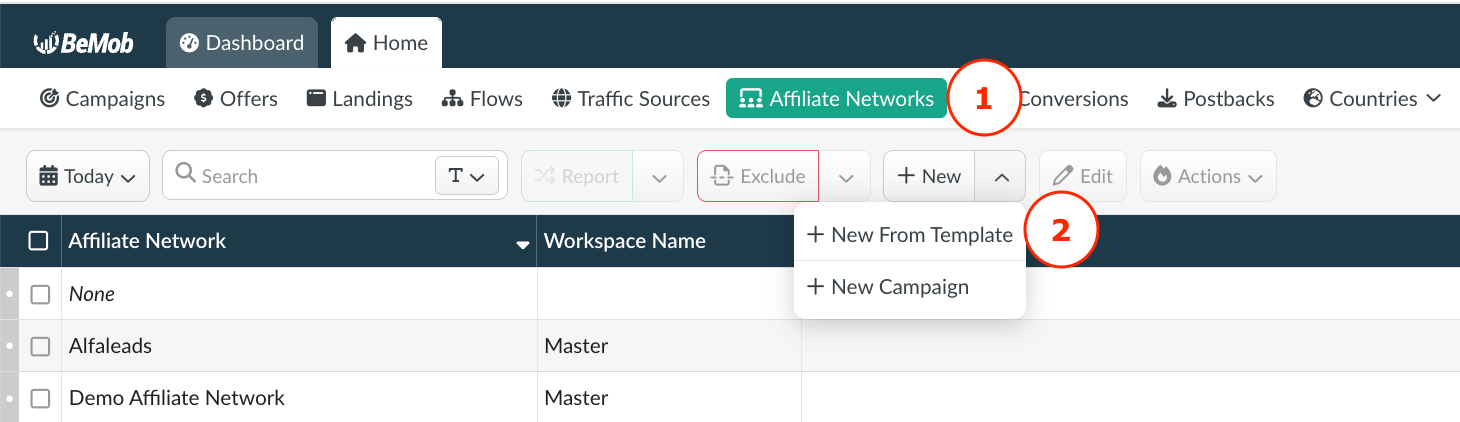The image size is (1460, 422).
Task: Expand the Countries dropdown
Action: [x=1372, y=99]
